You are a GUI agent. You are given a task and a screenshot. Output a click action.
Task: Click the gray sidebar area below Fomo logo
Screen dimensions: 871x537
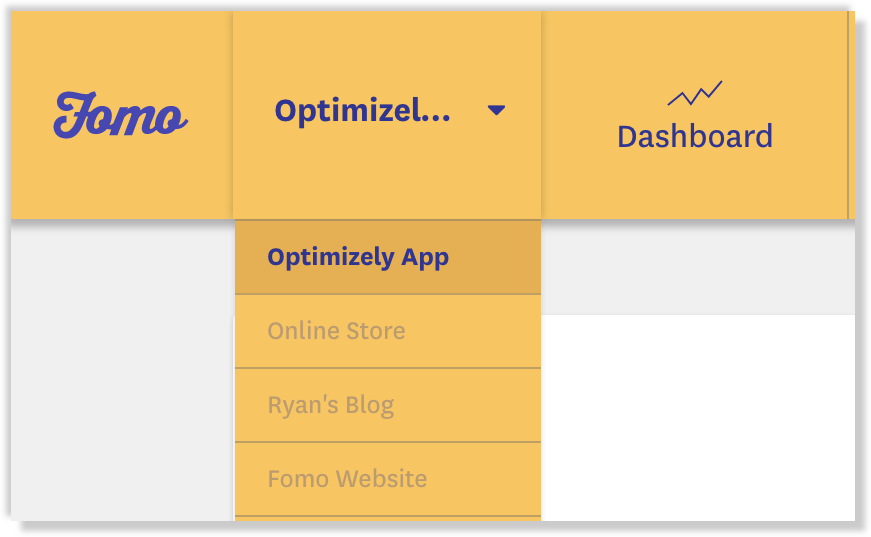tap(122, 370)
